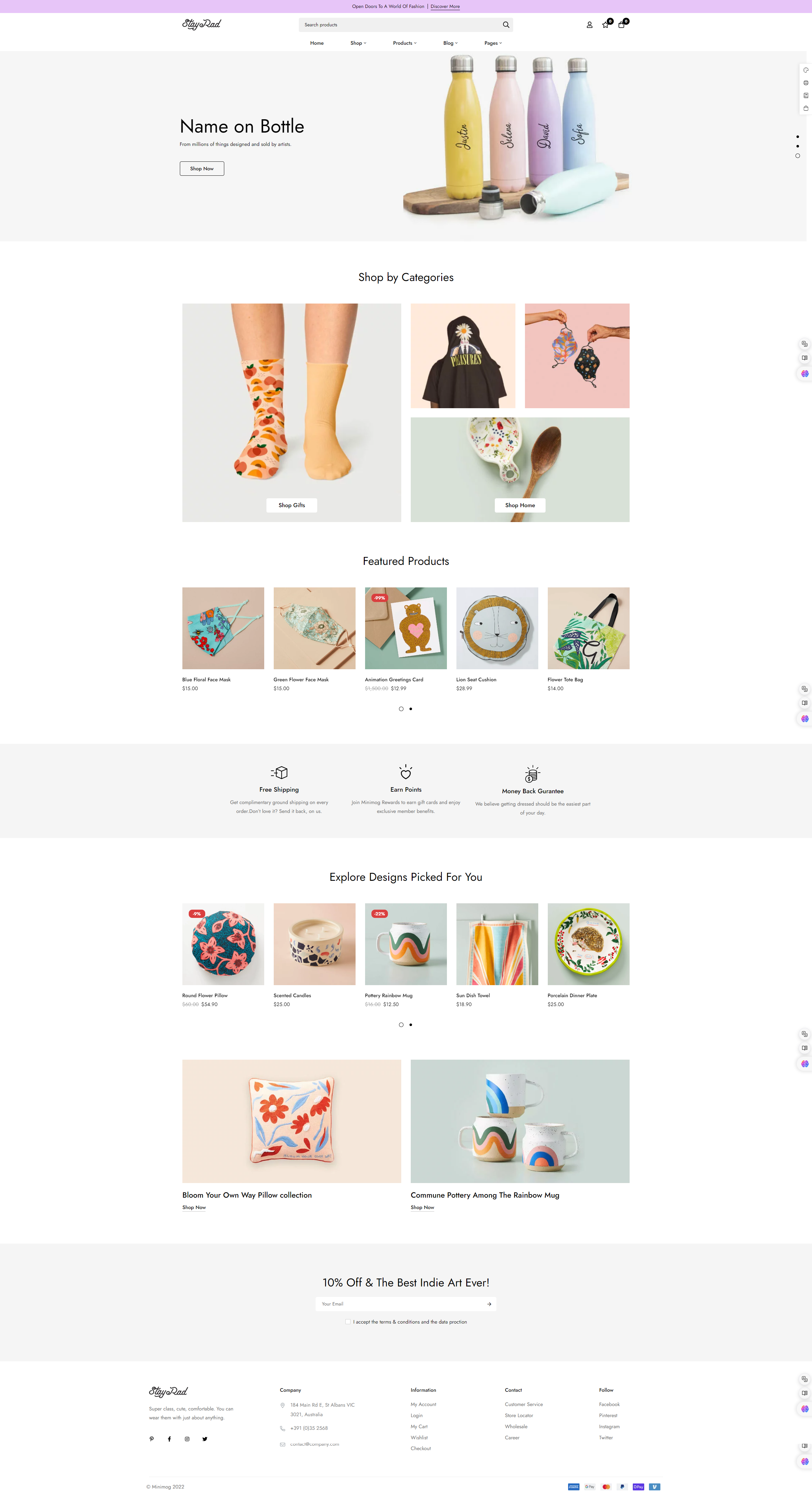Image resolution: width=812 pixels, height=1498 pixels.
Task: Click the Instagram icon in footer
Action: coord(187,1439)
